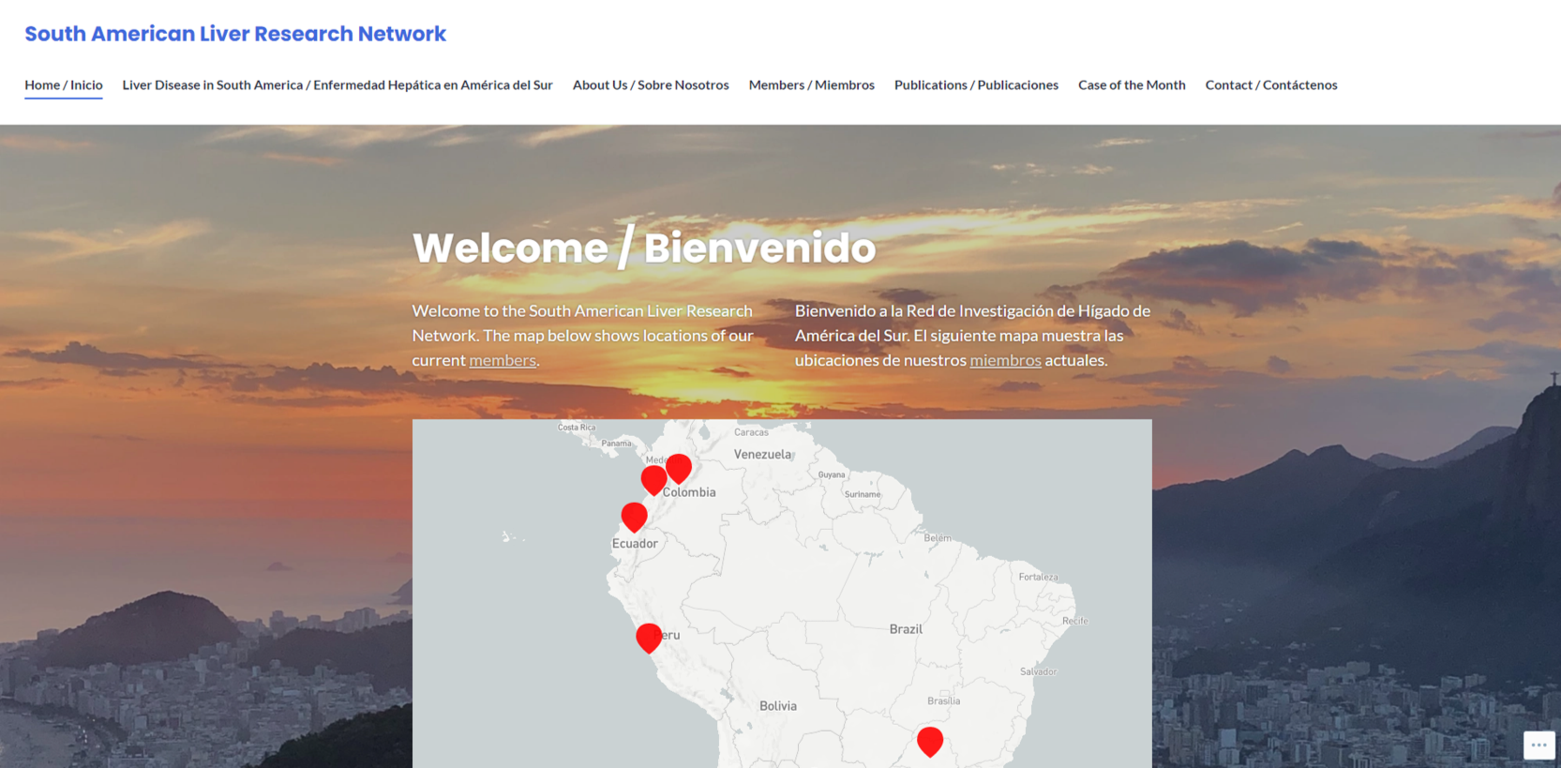The width and height of the screenshot is (1561, 768).
Task: Navigate to About Us / Sobre Nosotros
Action: (x=650, y=85)
